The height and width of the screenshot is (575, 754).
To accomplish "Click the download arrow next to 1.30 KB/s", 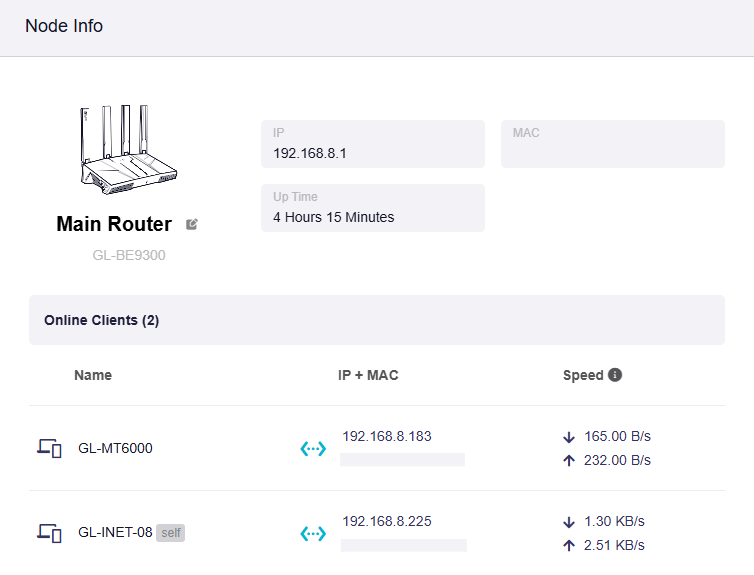I will click(569, 522).
